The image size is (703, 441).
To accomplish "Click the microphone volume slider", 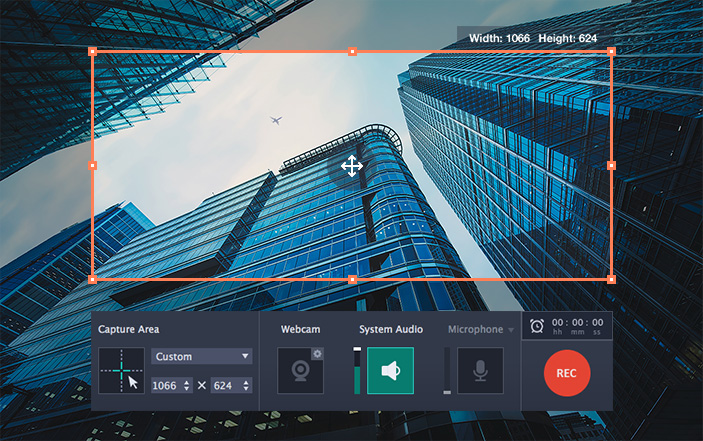I will click(447, 371).
